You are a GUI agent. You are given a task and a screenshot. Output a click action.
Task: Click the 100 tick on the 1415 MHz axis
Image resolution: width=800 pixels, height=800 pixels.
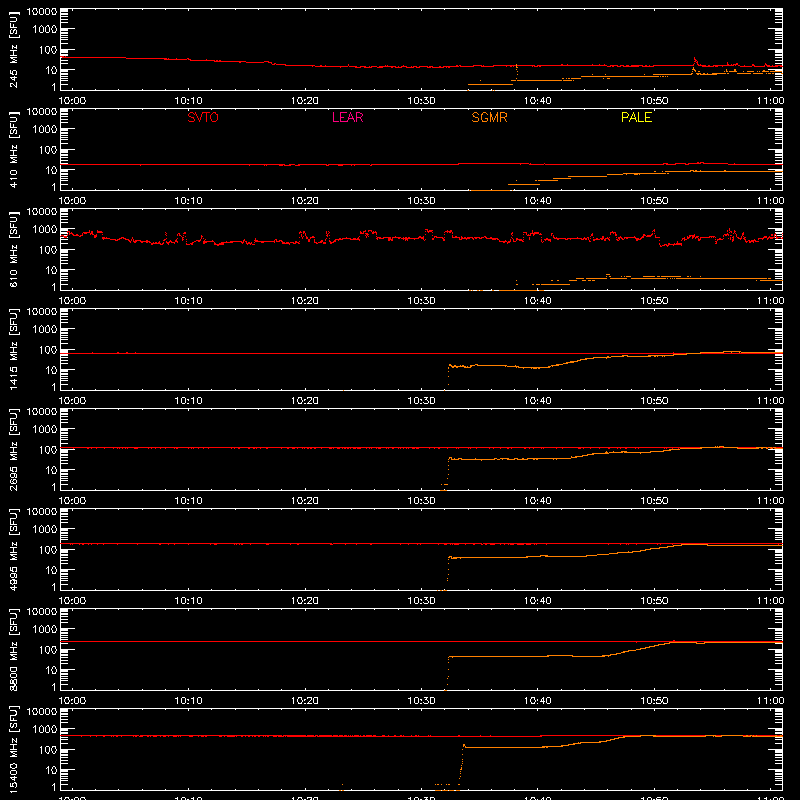pos(48,350)
